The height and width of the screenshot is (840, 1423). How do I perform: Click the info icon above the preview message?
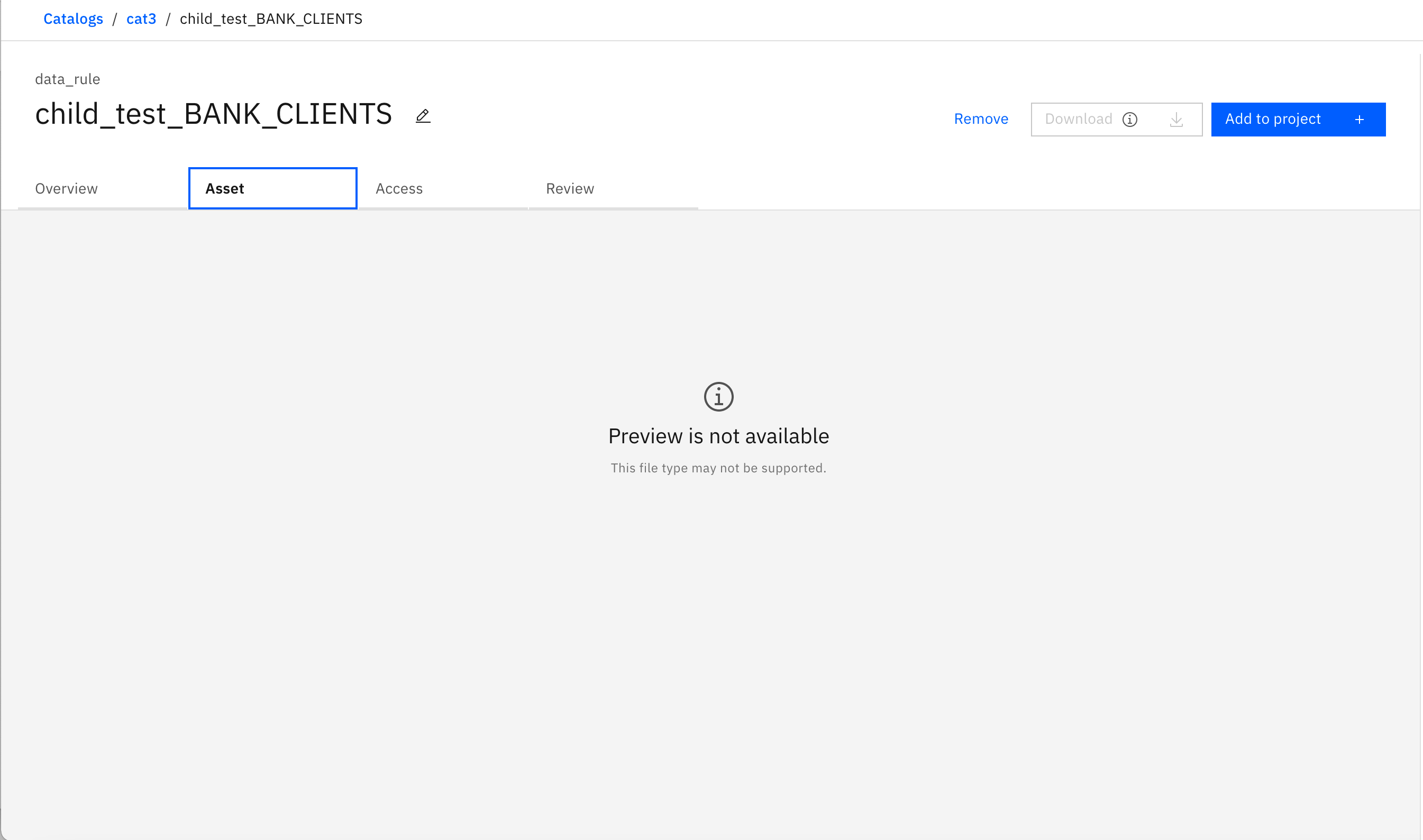(x=718, y=396)
